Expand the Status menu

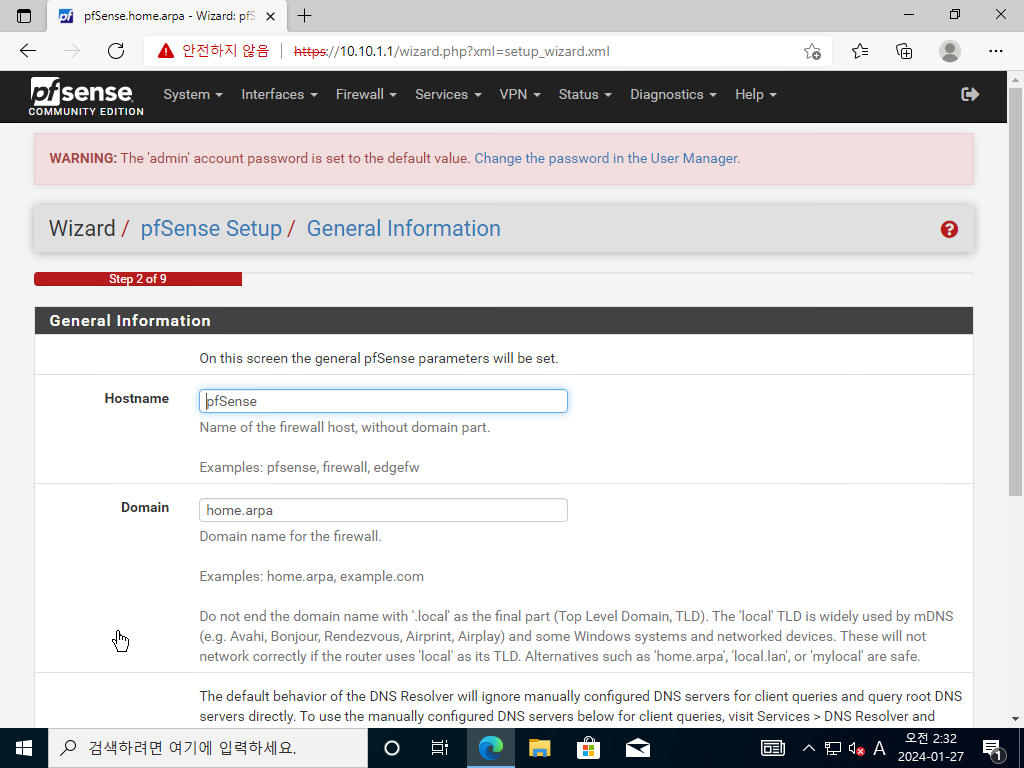point(584,95)
